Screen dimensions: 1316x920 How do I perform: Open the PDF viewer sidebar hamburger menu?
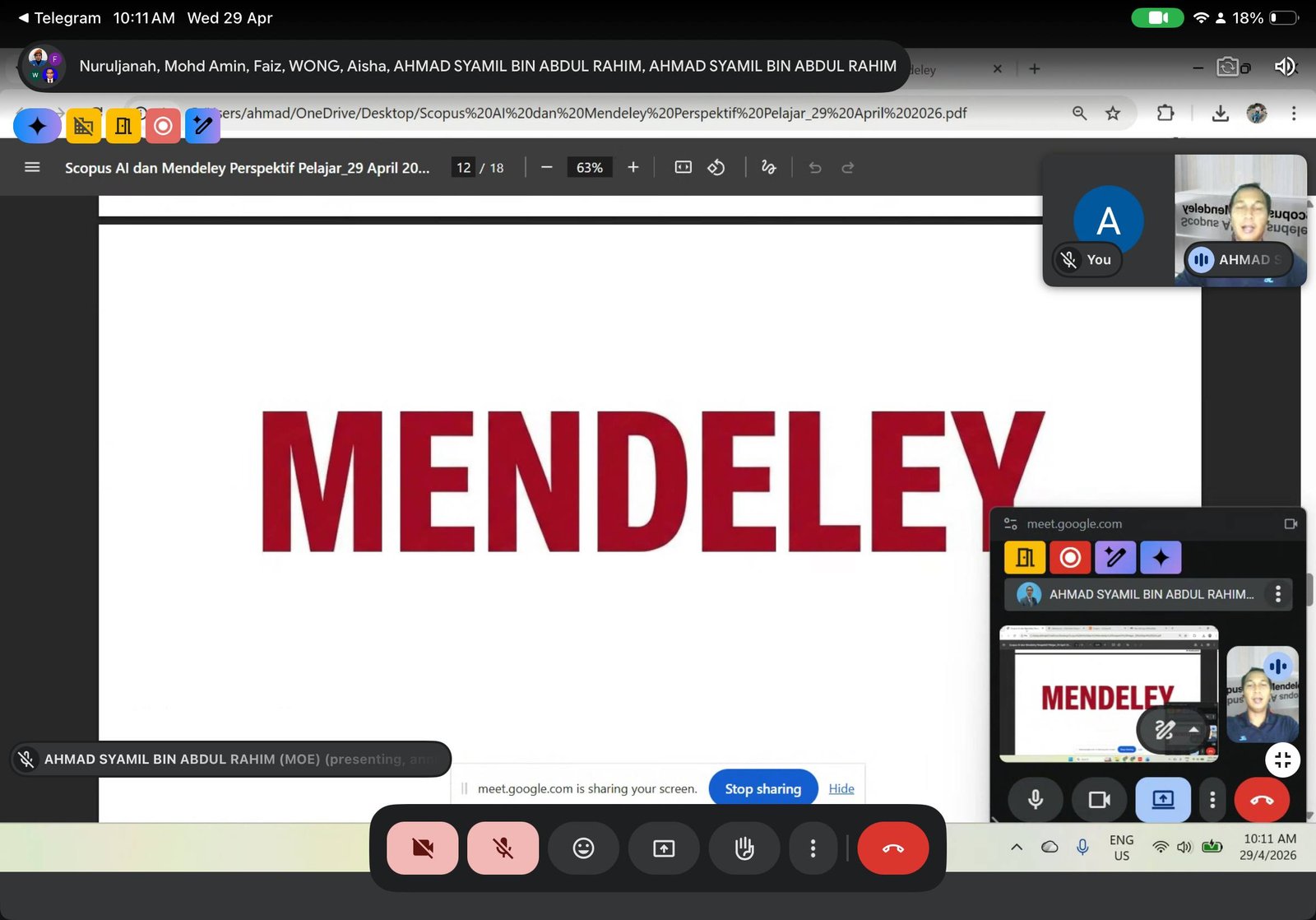(x=32, y=168)
